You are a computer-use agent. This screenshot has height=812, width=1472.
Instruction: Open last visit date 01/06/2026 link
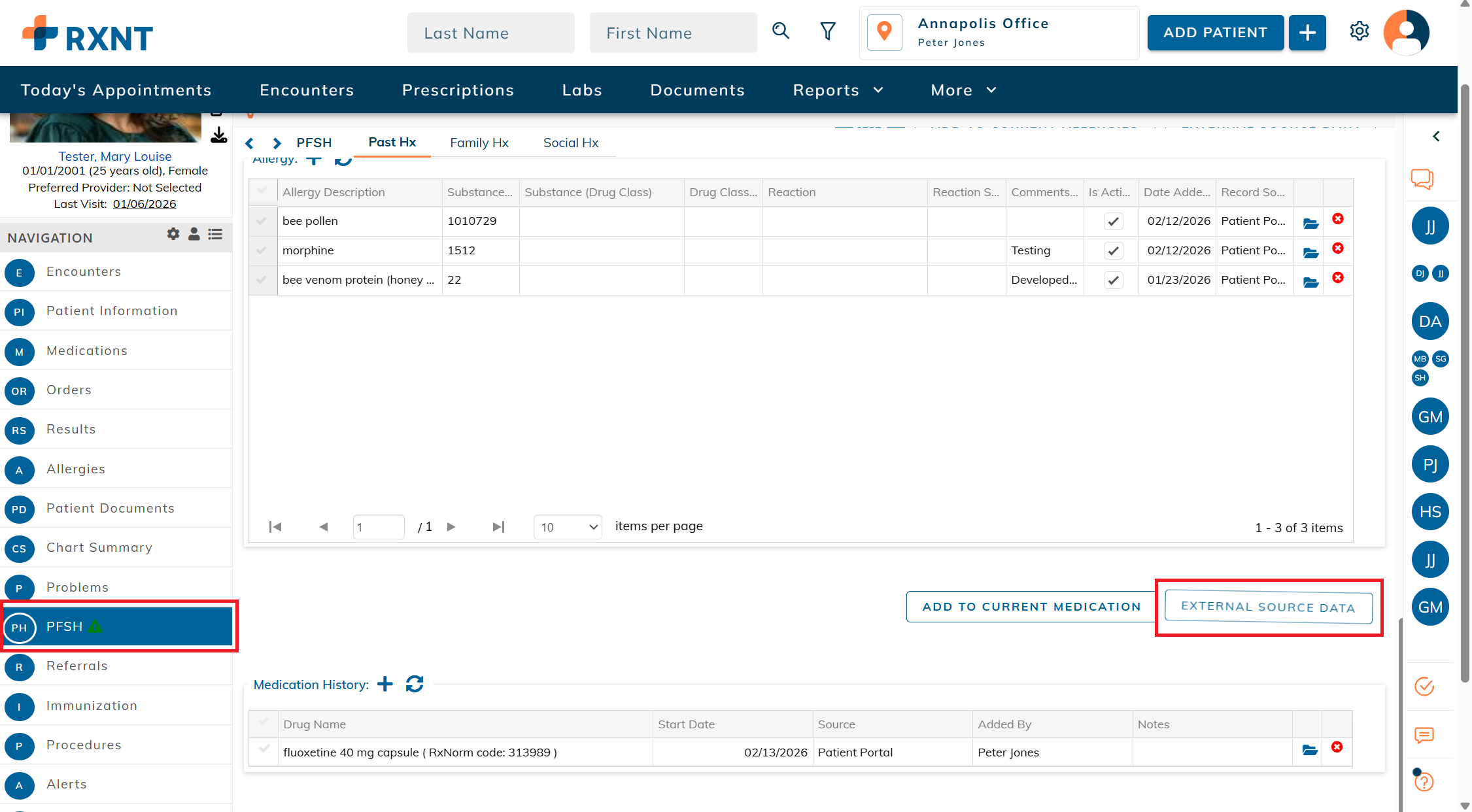[145, 204]
